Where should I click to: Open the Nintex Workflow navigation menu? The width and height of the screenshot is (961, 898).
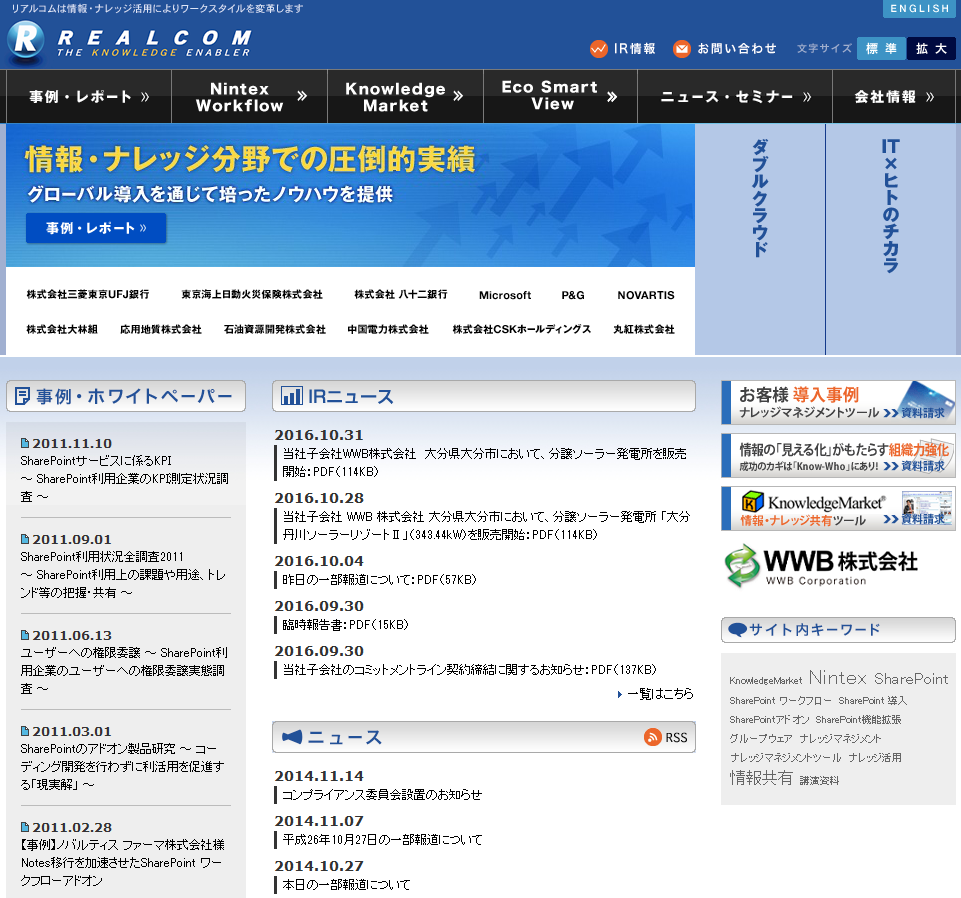pos(249,97)
